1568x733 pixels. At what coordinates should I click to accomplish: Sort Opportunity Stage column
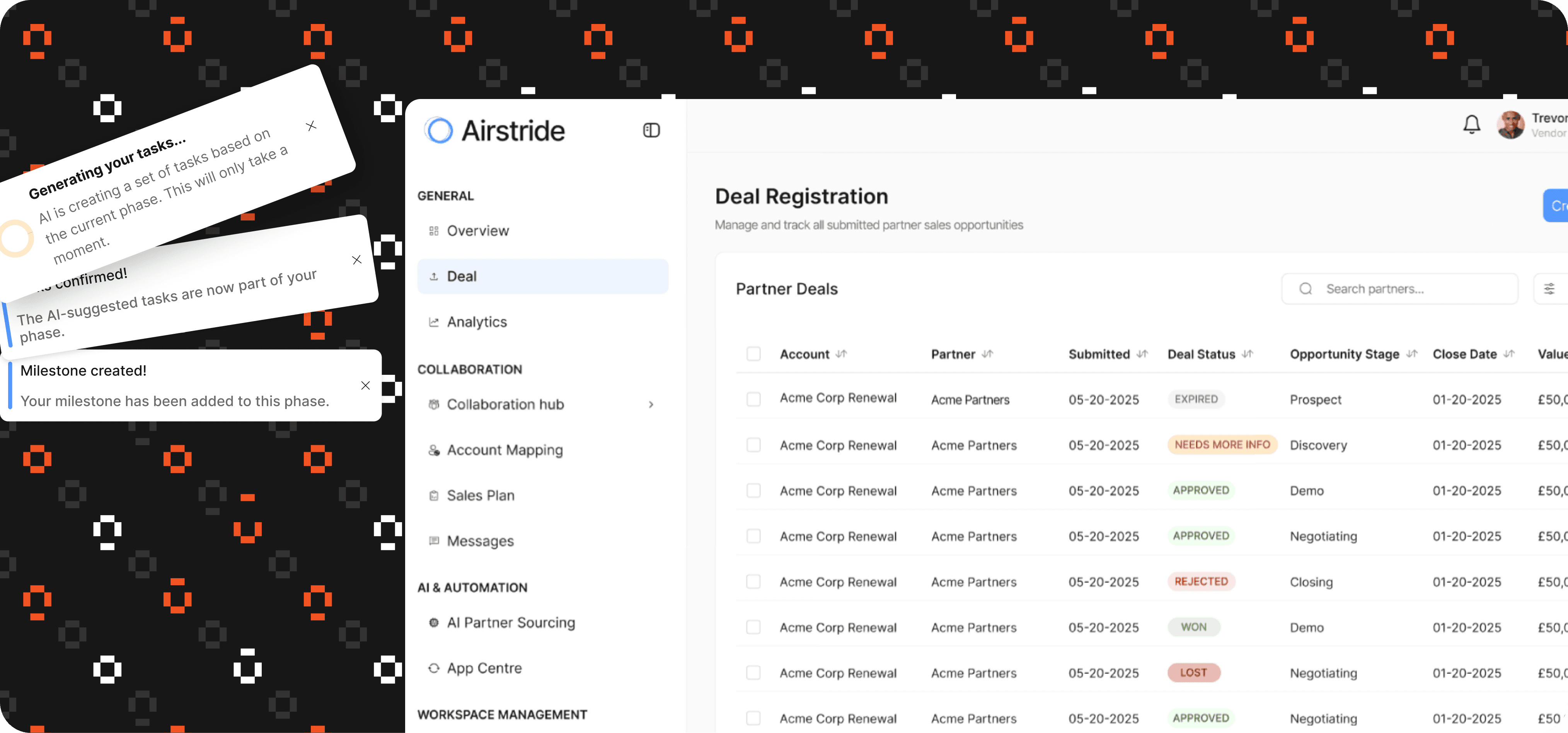pyautogui.click(x=1411, y=354)
